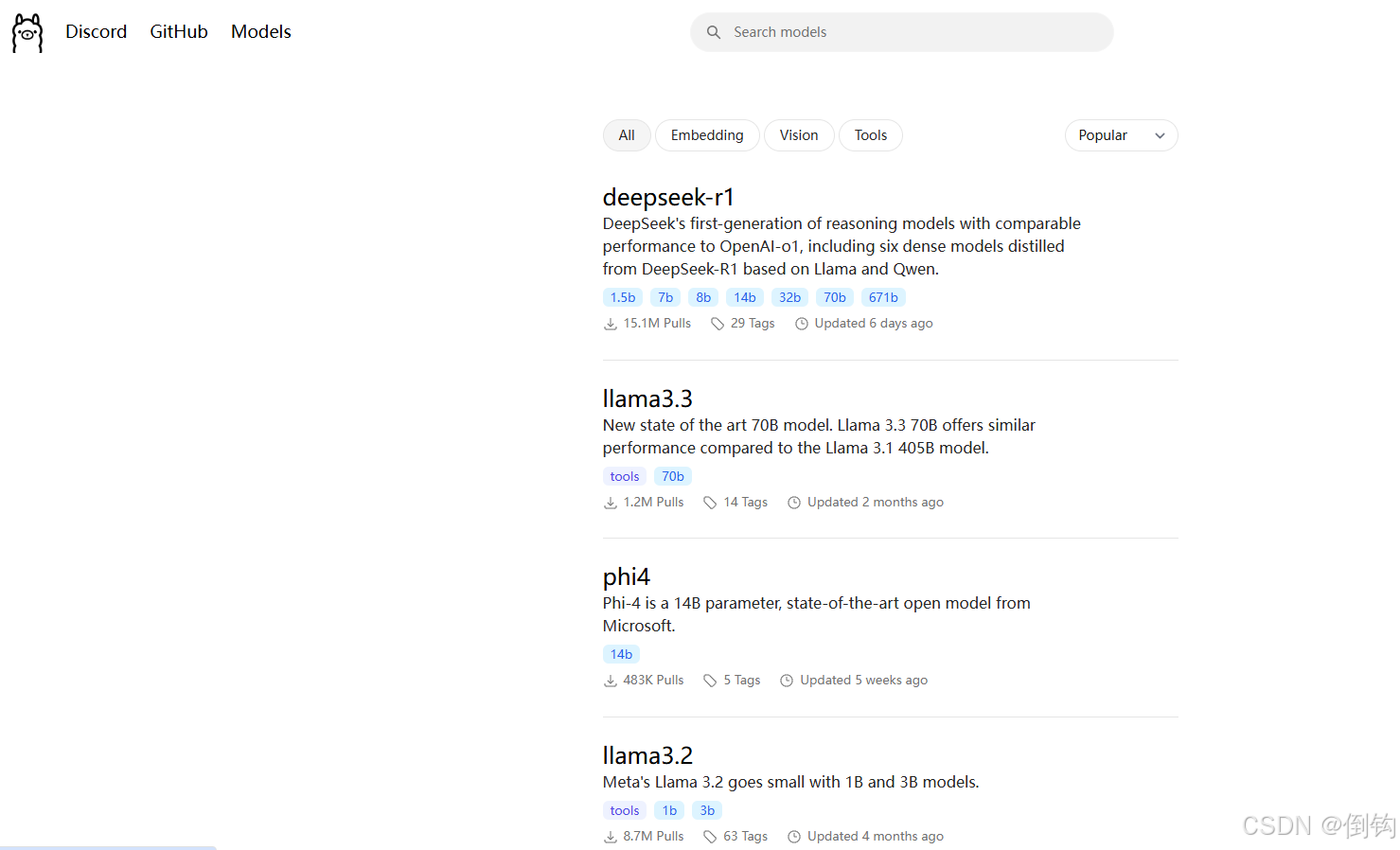Click the llama3.2 description text

791,782
